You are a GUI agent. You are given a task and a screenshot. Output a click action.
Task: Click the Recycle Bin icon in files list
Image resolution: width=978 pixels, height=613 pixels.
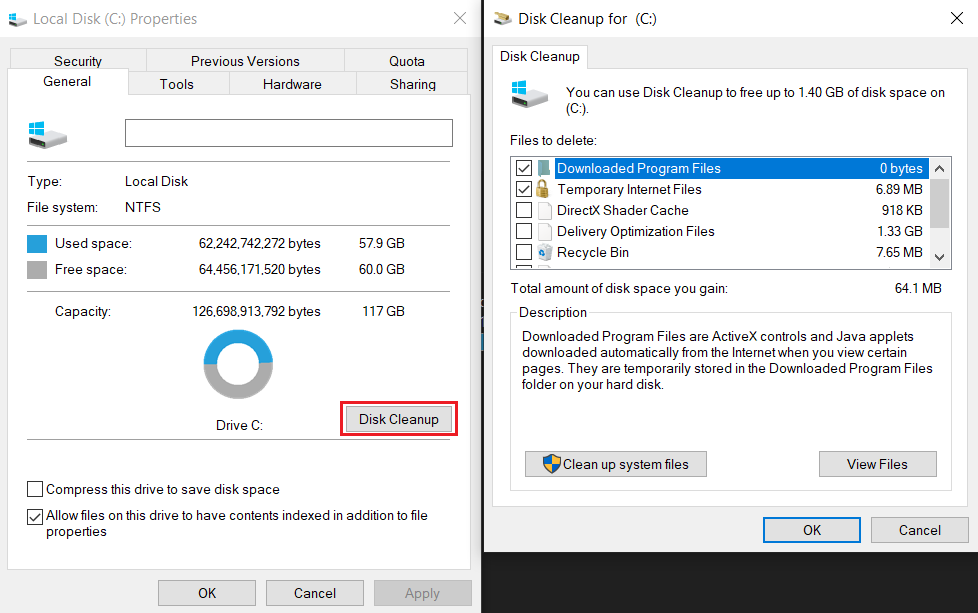point(543,252)
